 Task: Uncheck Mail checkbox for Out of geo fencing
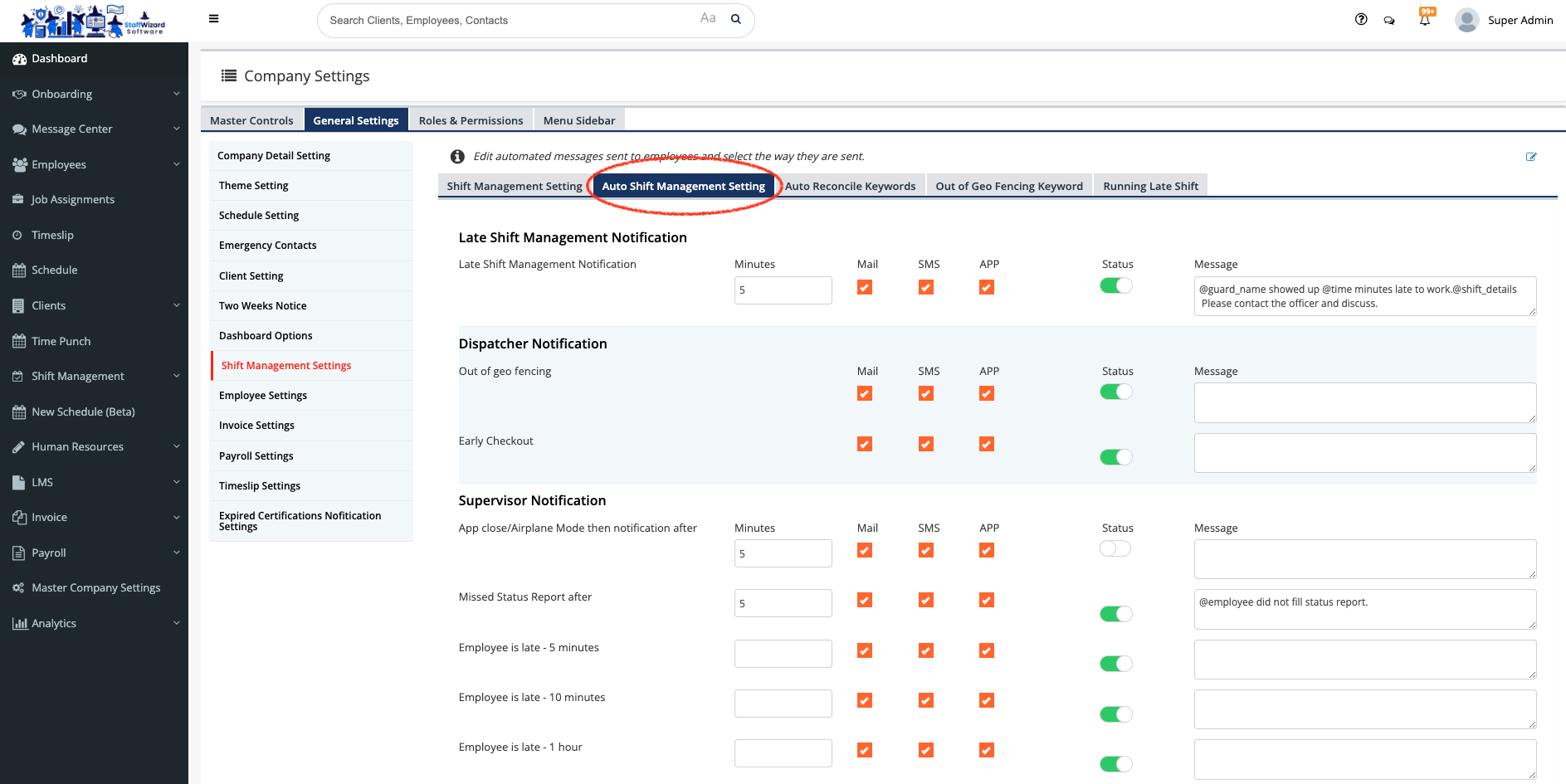[x=865, y=393]
